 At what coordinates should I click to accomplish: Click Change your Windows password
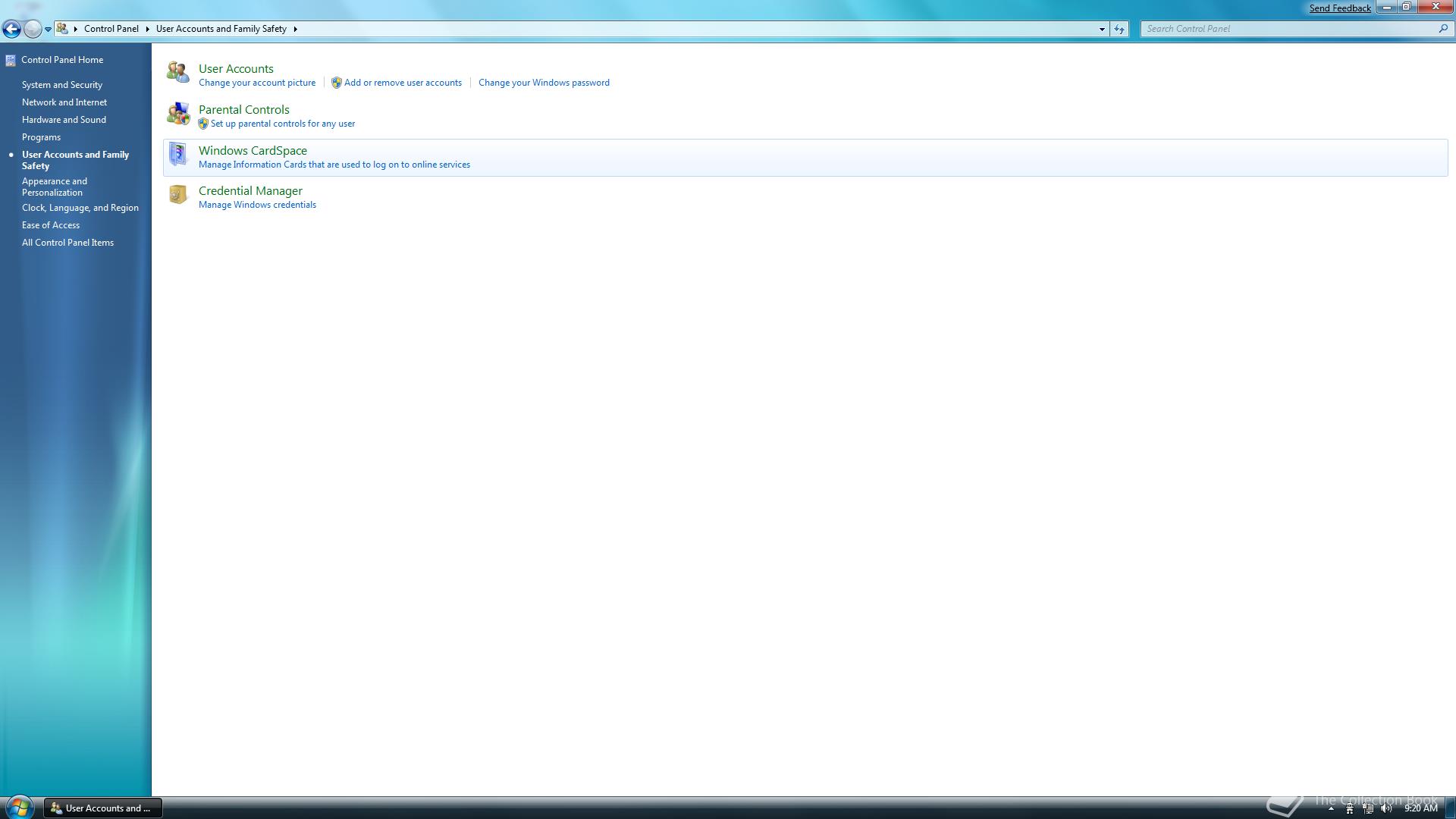(x=544, y=83)
